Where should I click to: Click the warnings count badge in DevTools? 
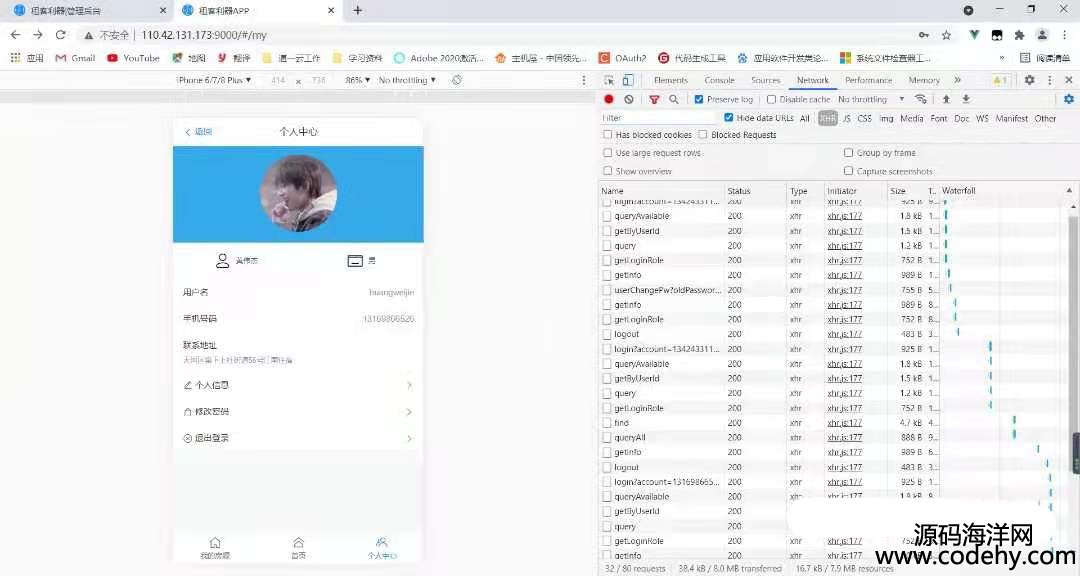pyautogui.click(x=999, y=80)
